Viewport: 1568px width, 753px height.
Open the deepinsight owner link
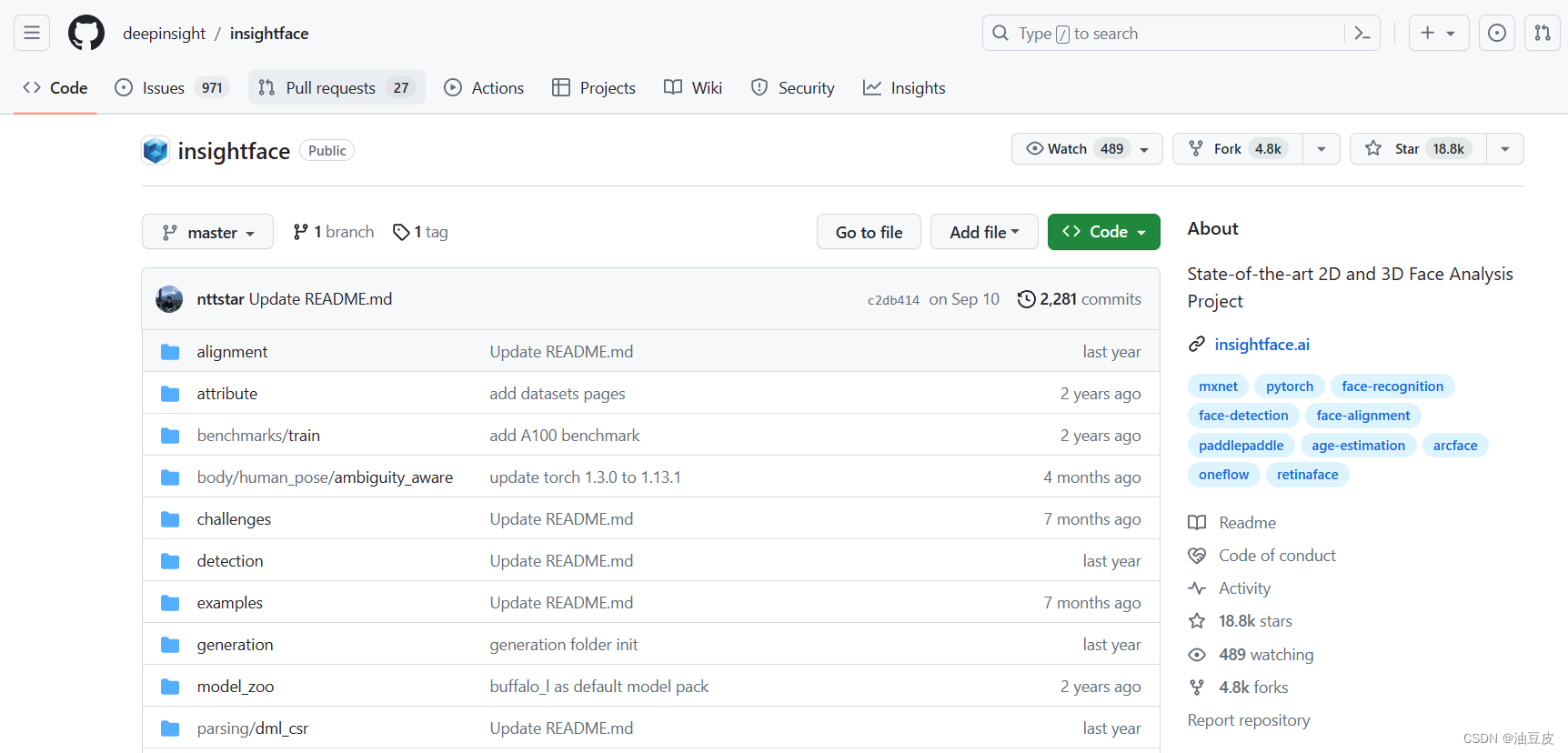[x=165, y=34]
